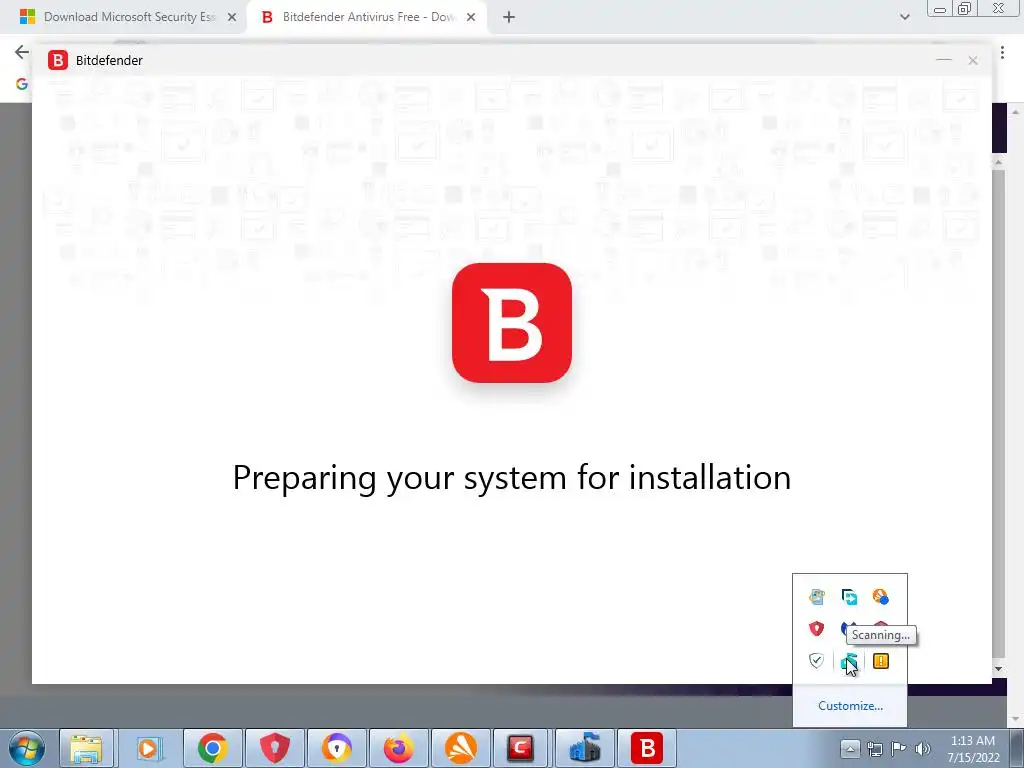
Task: Launch Windows Media Player from taskbar
Action: click(148, 748)
